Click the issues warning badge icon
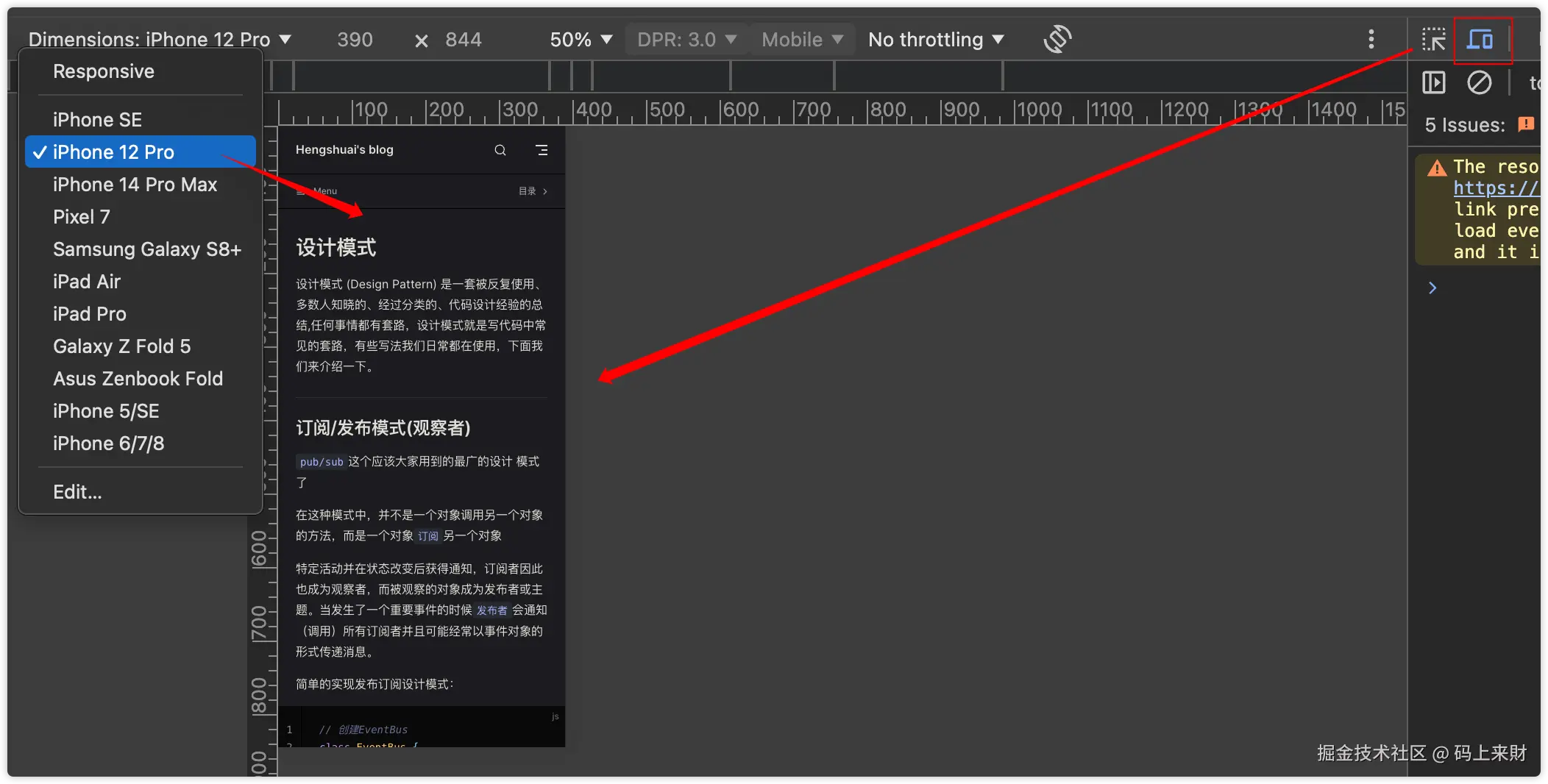The image size is (1548, 784). click(x=1527, y=124)
